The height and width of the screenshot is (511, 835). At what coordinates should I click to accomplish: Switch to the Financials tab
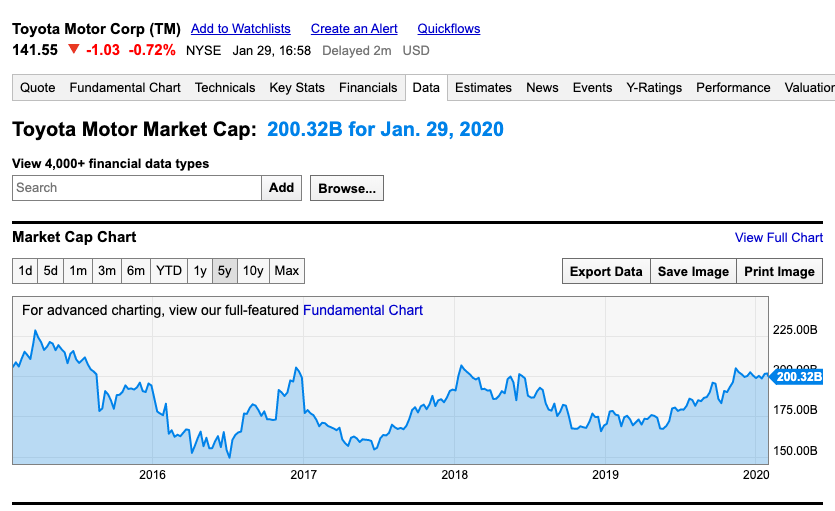368,88
